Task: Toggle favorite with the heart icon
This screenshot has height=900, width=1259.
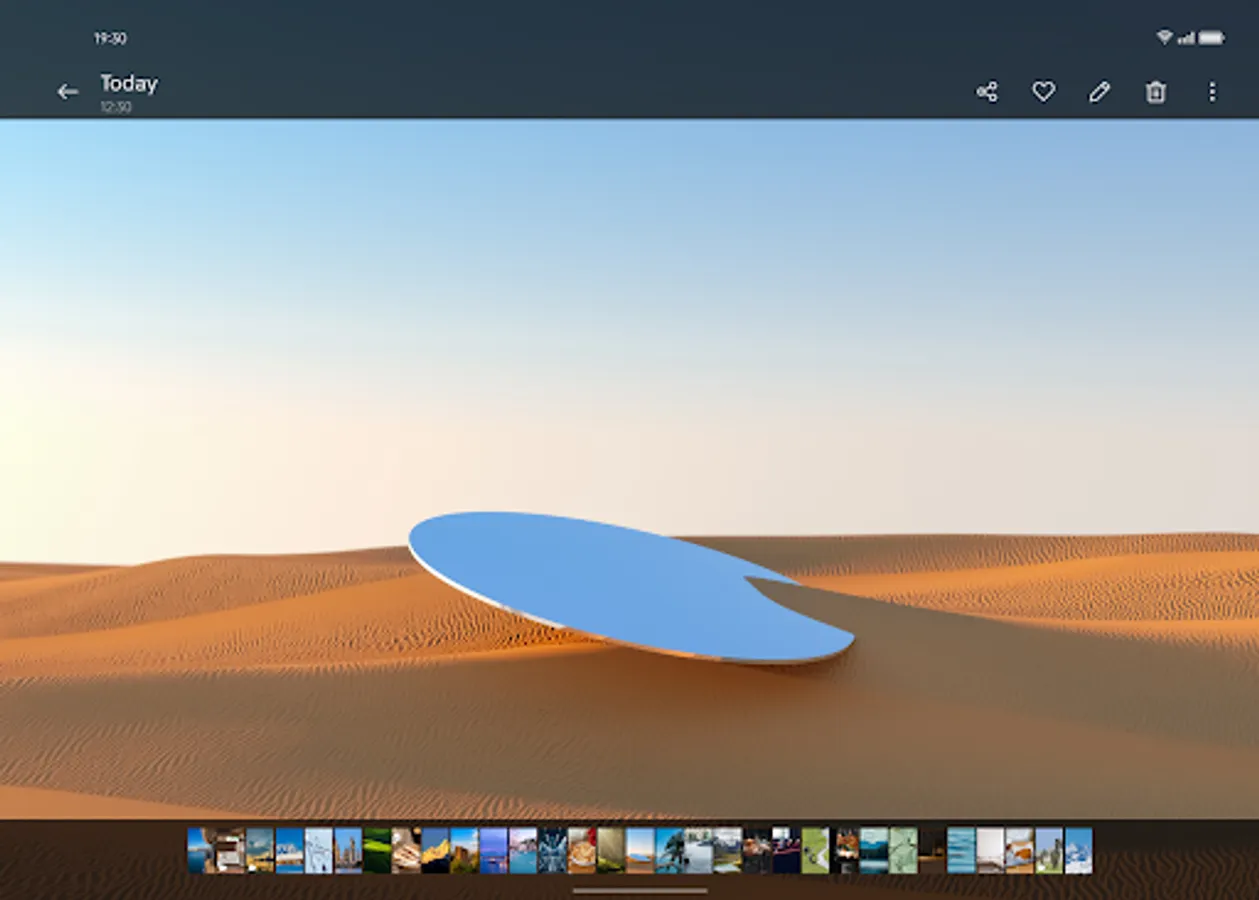Action: 1043,92
